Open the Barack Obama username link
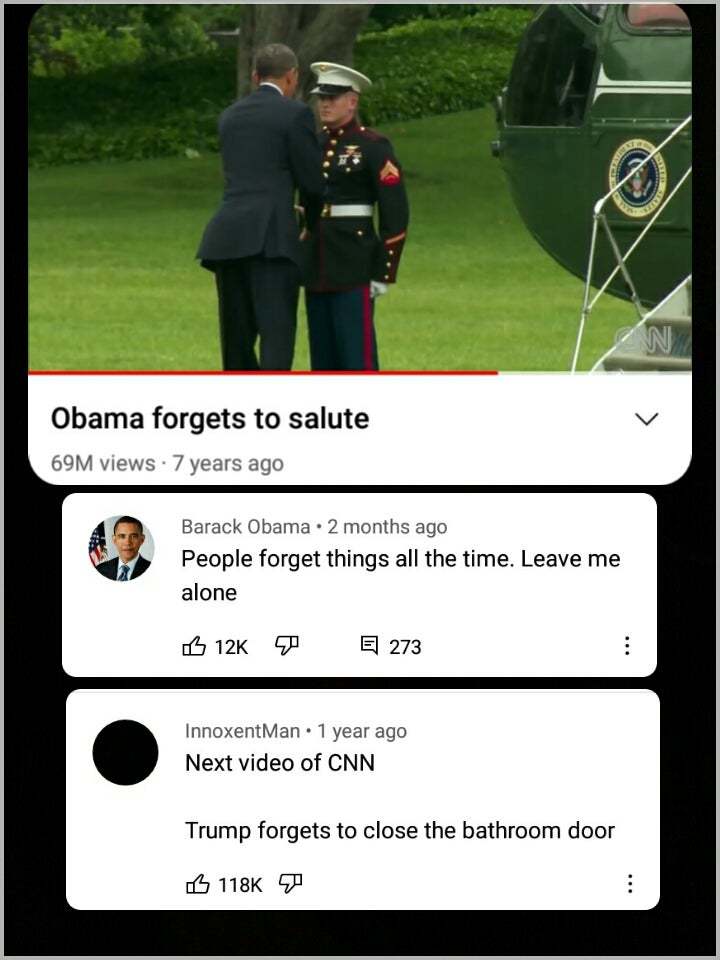Viewport: 720px width, 960px height. click(x=246, y=527)
